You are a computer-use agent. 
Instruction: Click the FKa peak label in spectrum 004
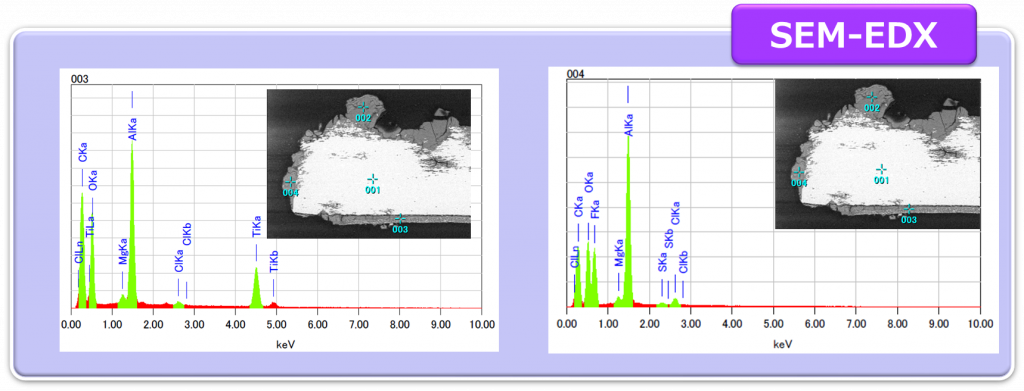595,213
